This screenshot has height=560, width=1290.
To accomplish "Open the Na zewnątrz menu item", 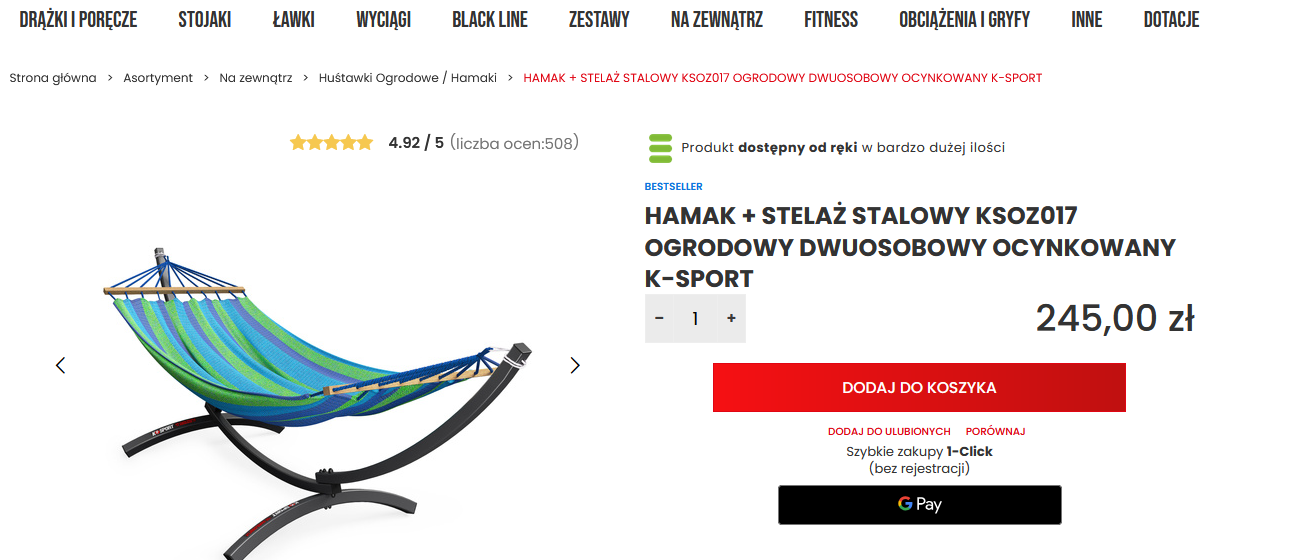I will tap(717, 19).
